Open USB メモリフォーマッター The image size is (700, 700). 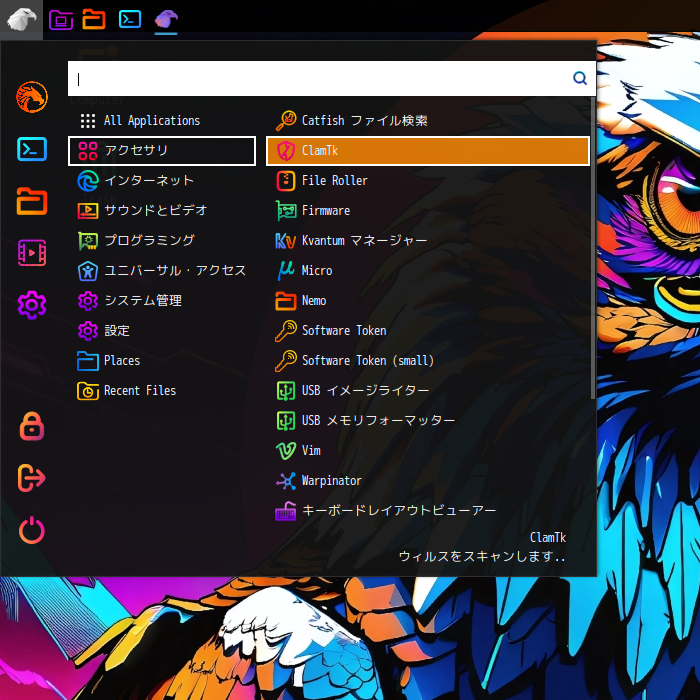pos(428,421)
